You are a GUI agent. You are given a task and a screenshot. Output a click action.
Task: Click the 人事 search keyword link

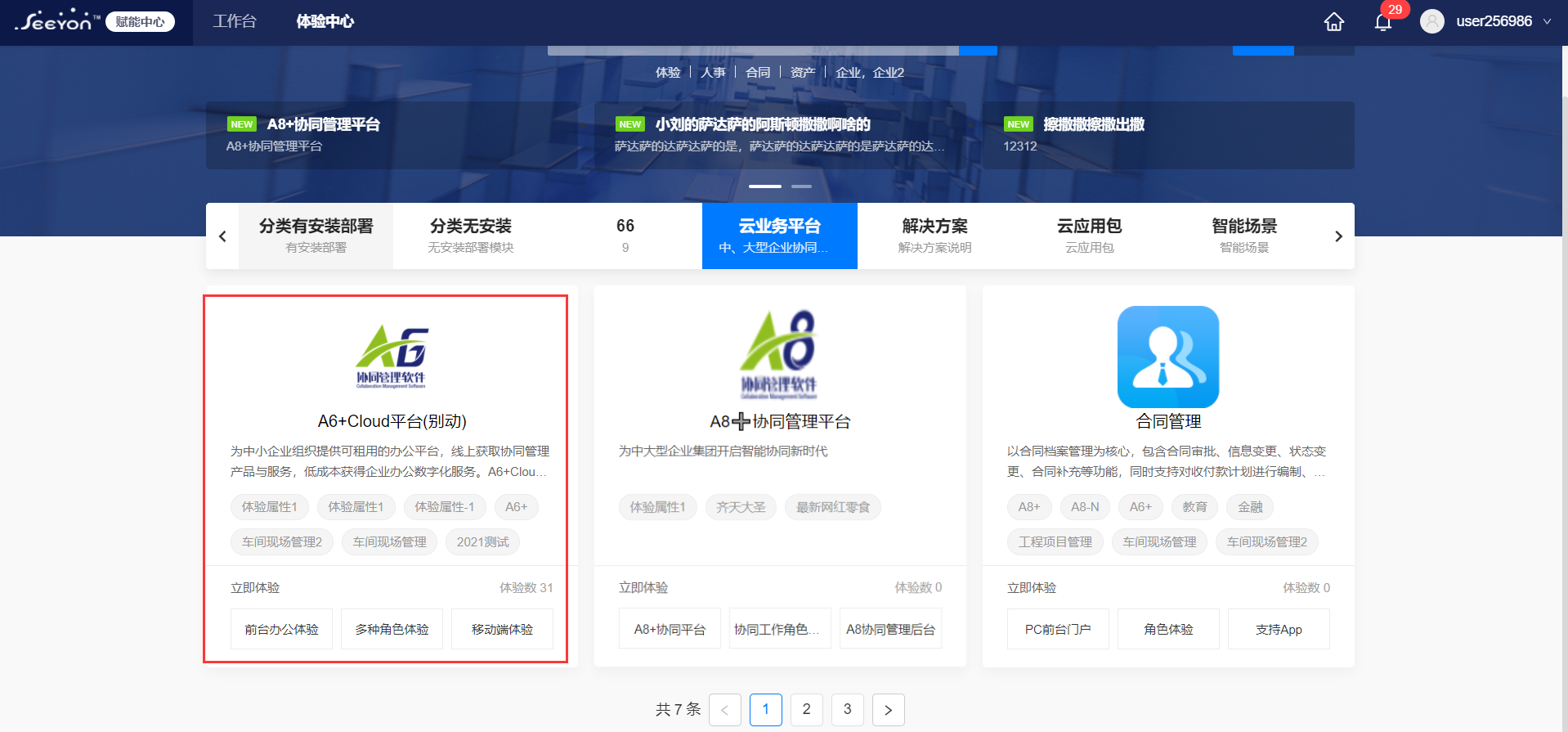coord(713,72)
